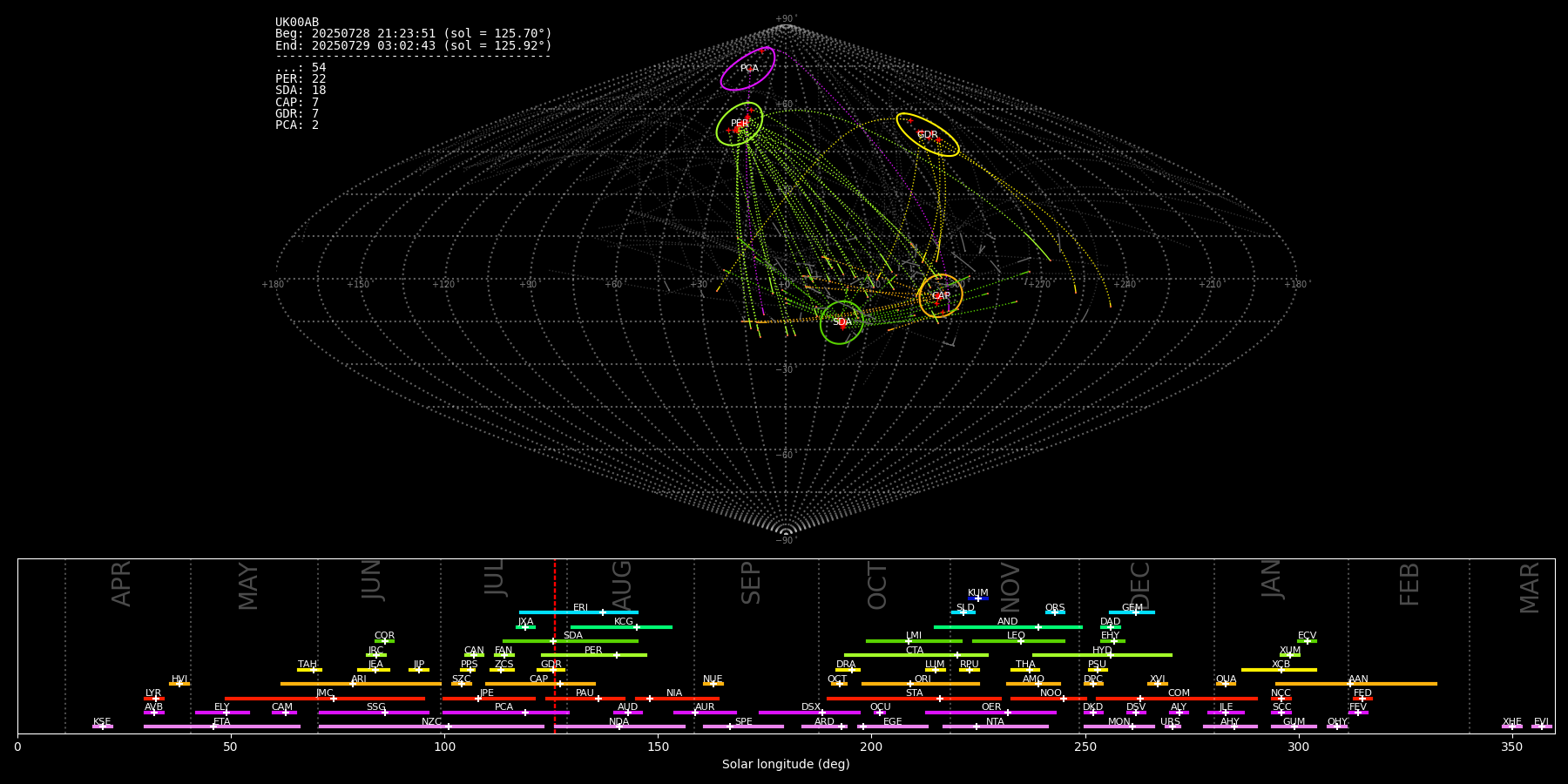
Task: Click the JMC shower label in the timeline
Action: 325,693
